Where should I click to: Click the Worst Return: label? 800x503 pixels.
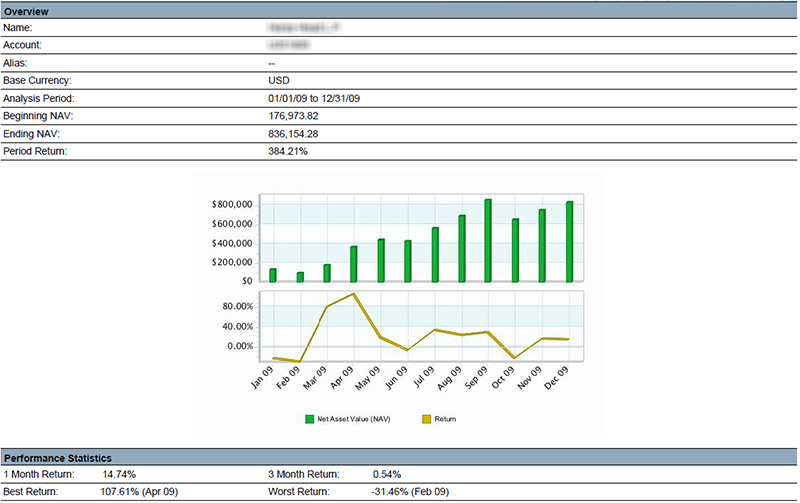pyautogui.click(x=299, y=492)
